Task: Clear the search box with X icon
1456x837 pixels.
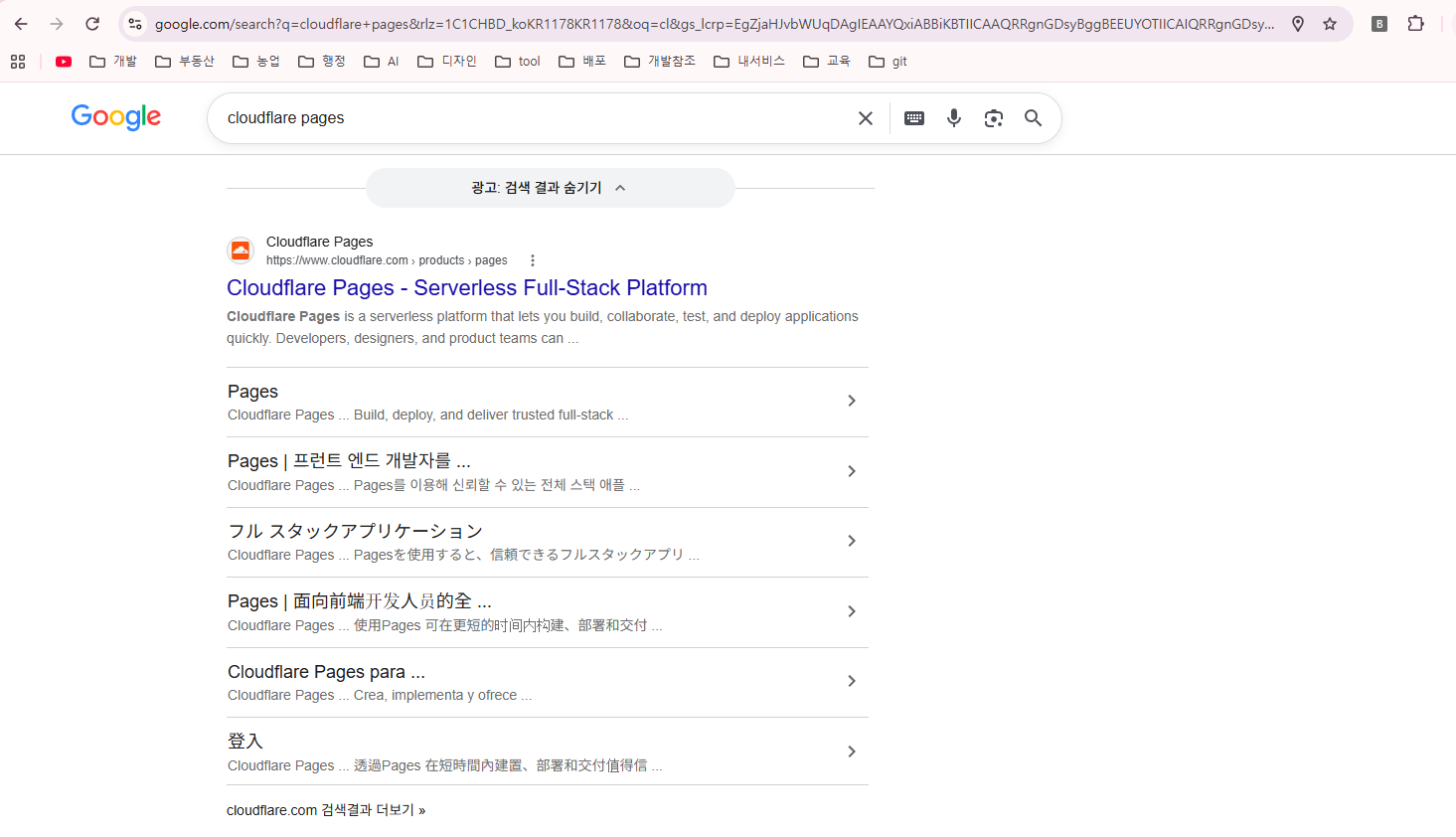Action: coord(866,118)
